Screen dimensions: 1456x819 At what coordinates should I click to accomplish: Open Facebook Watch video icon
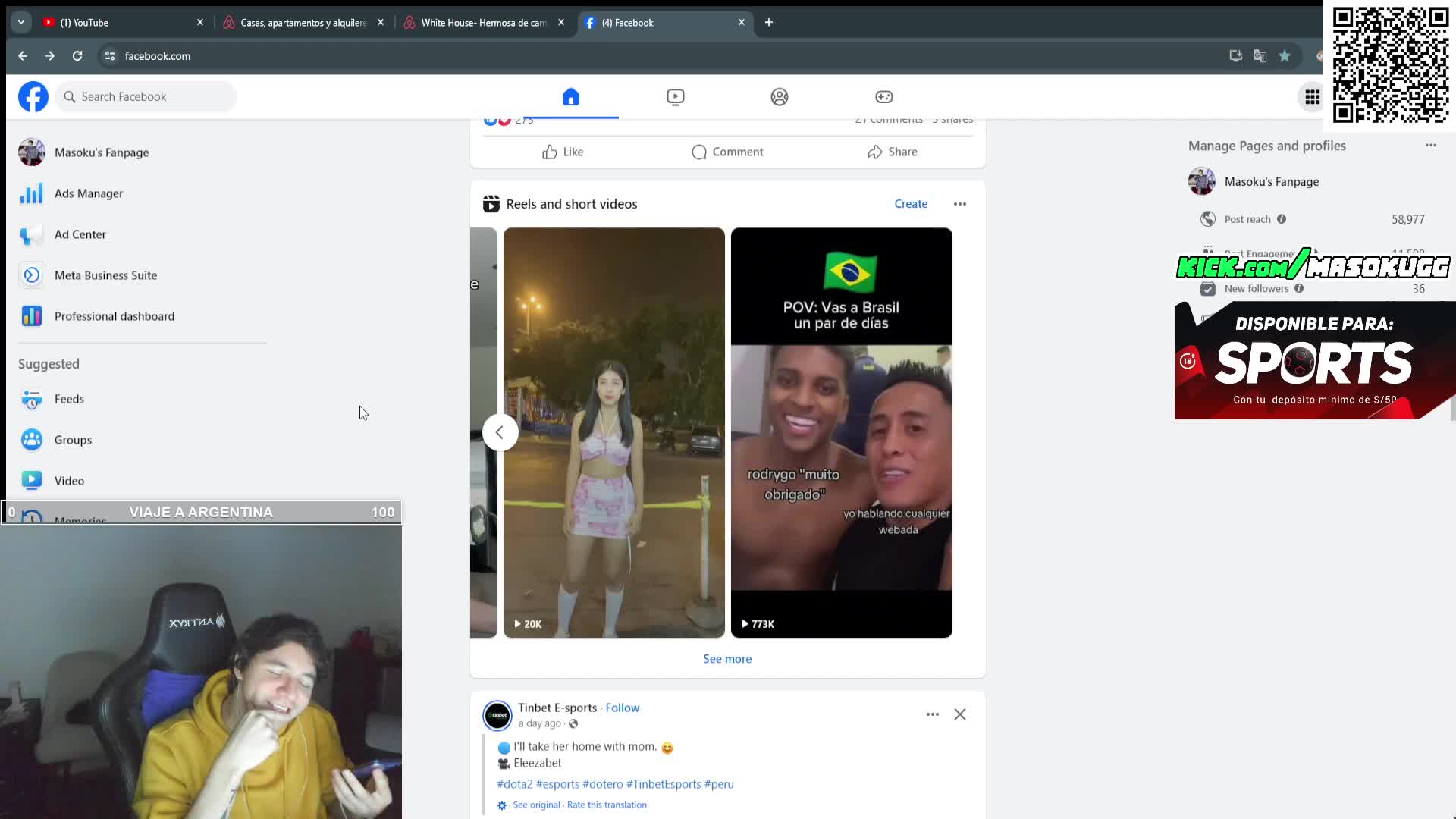(675, 97)
